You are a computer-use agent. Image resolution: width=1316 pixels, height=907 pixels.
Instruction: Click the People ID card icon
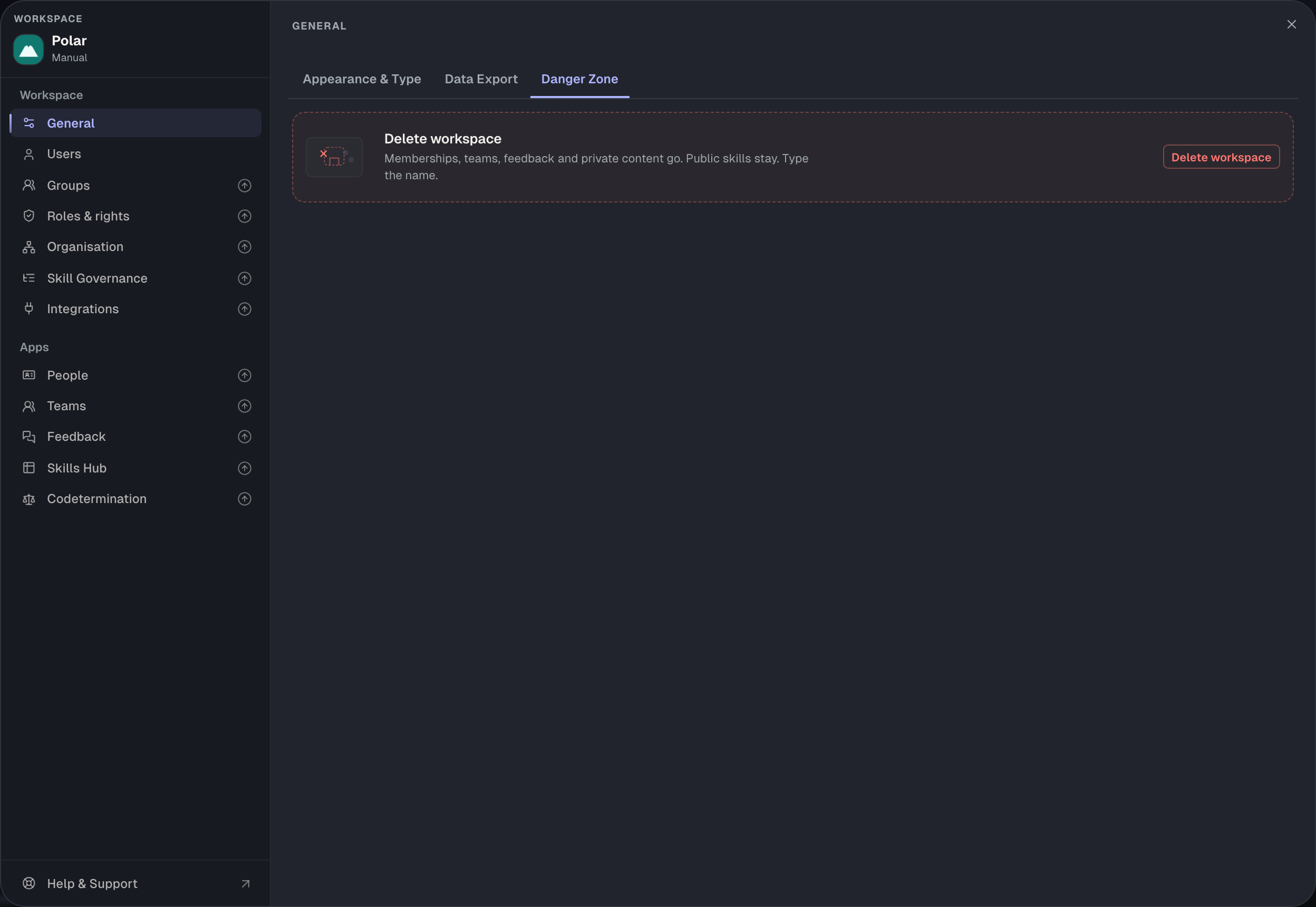29,375
